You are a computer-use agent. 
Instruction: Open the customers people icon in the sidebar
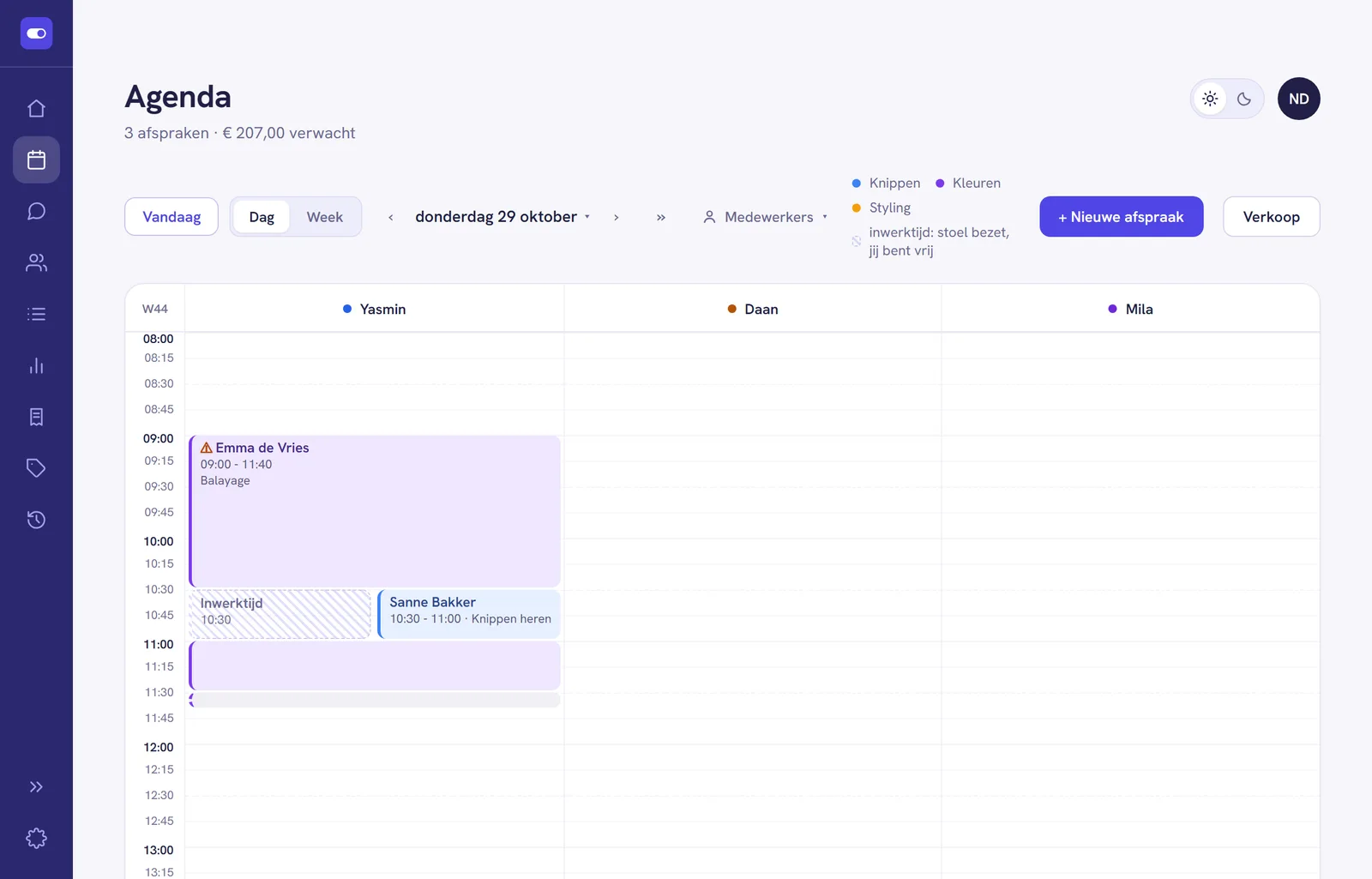36,262
